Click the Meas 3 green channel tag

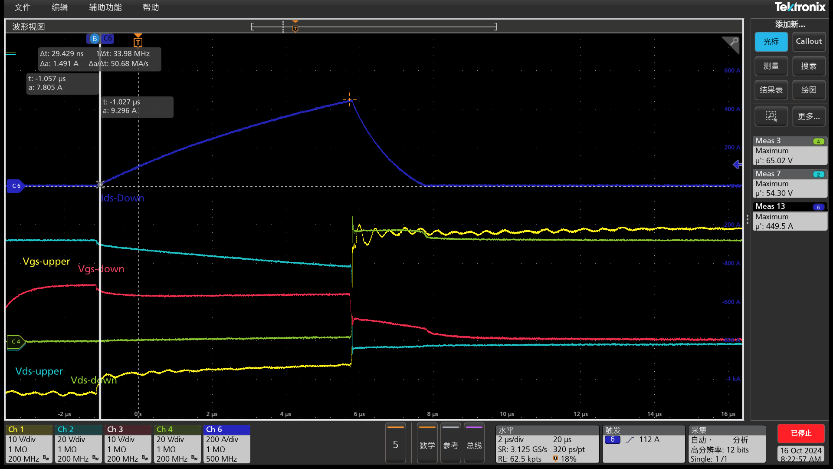click(x=818, y=141)
